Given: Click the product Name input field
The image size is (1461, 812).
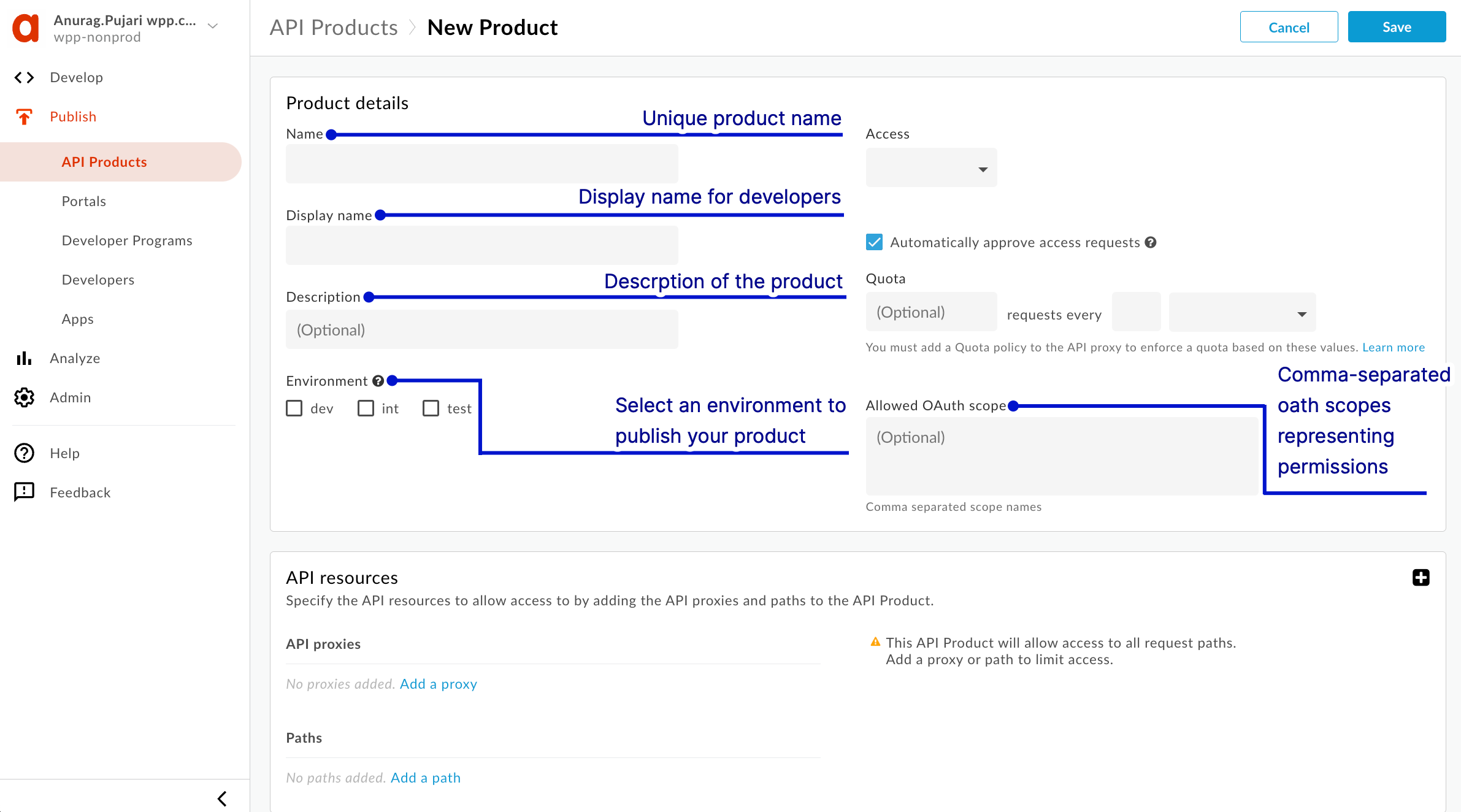Looking at the screenshot, I should tap(481, 164).
